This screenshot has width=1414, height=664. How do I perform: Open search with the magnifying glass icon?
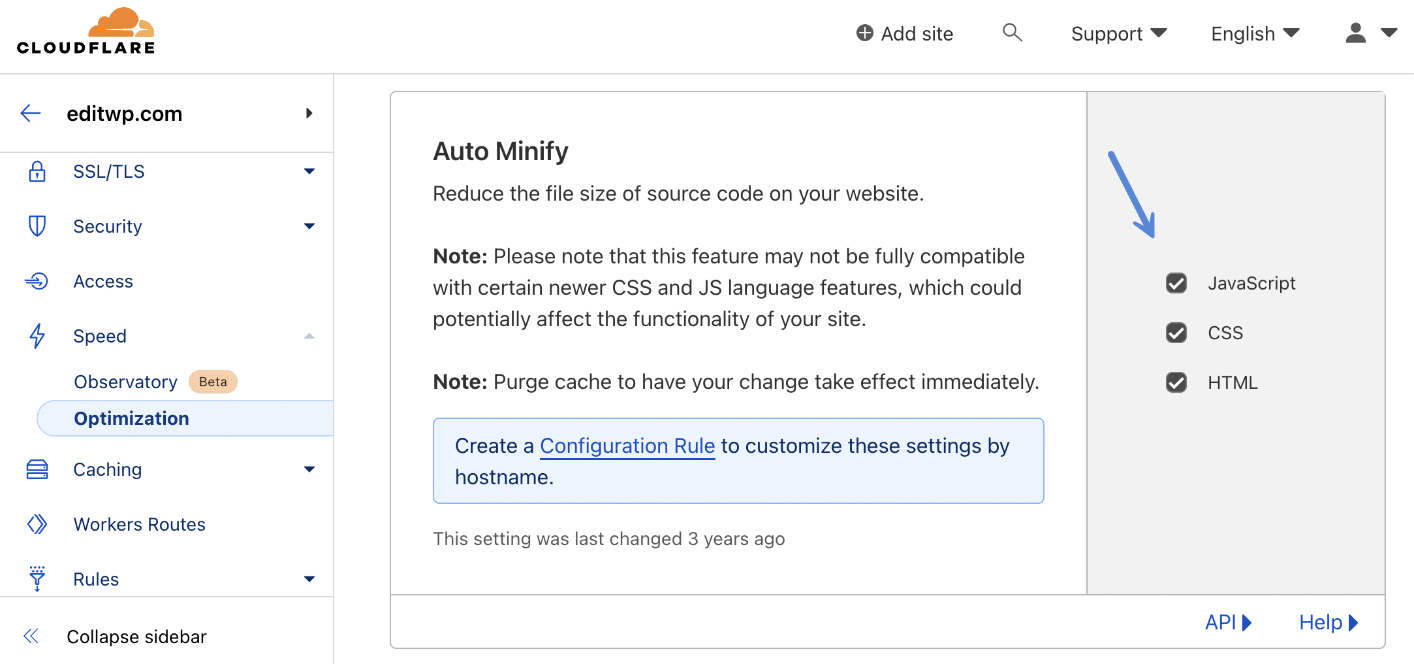pos(1012,32)
